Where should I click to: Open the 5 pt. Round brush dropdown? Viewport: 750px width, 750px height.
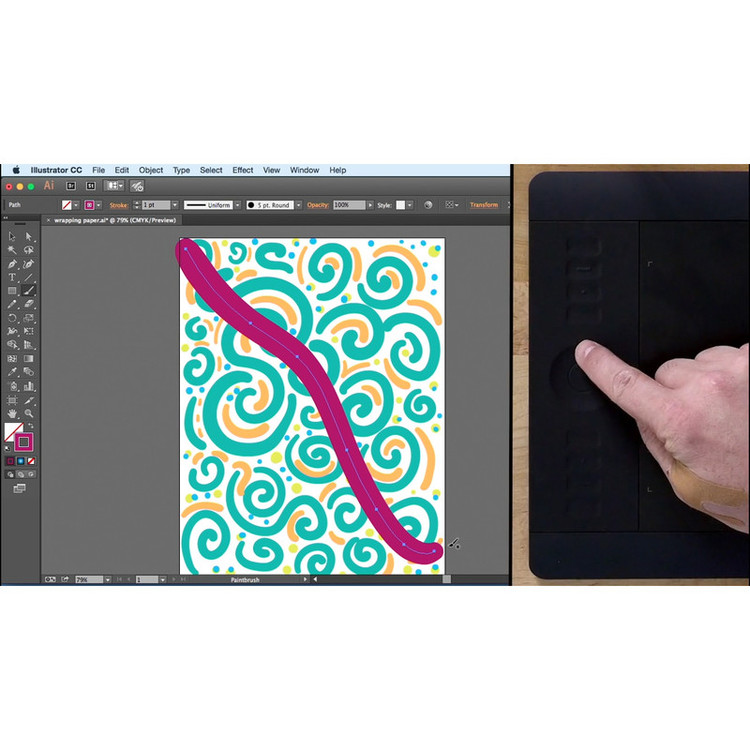[296, 205]
